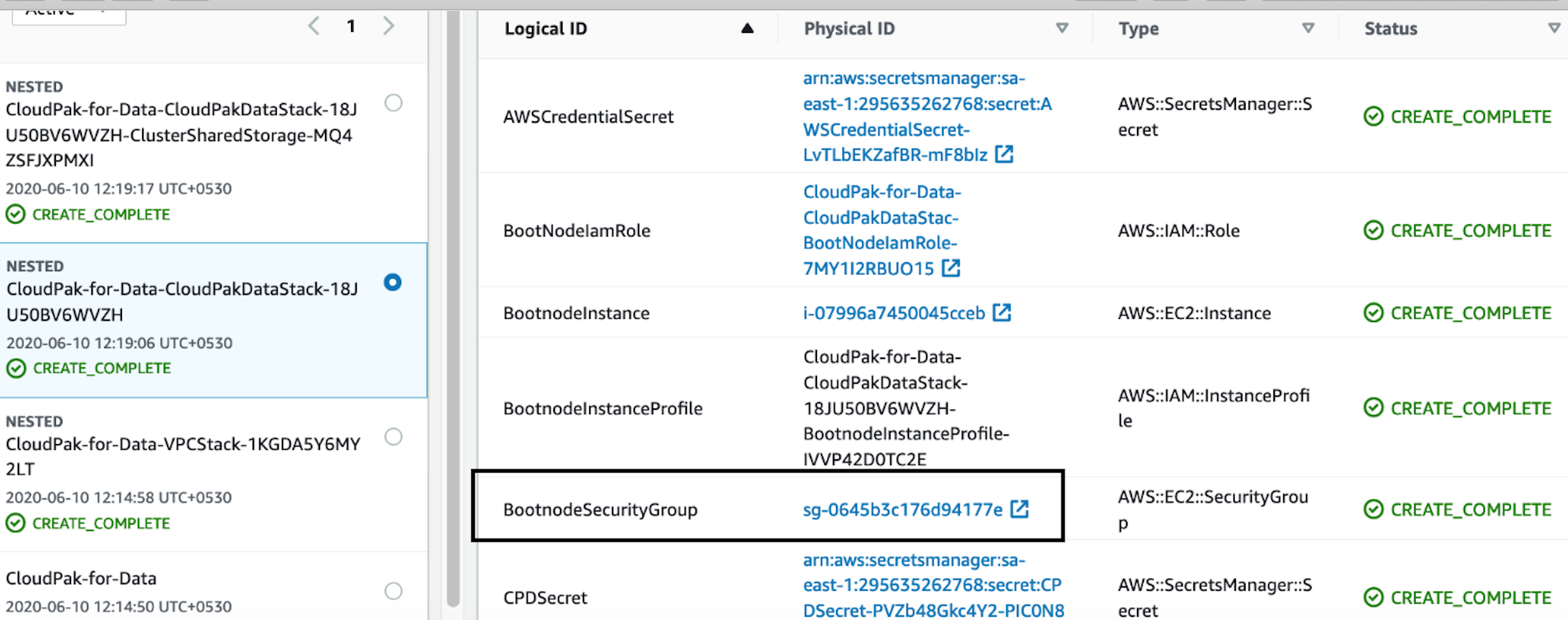
Task: Click external link icon next to i-07996a7450045cceb
Action: [1002, 313]
